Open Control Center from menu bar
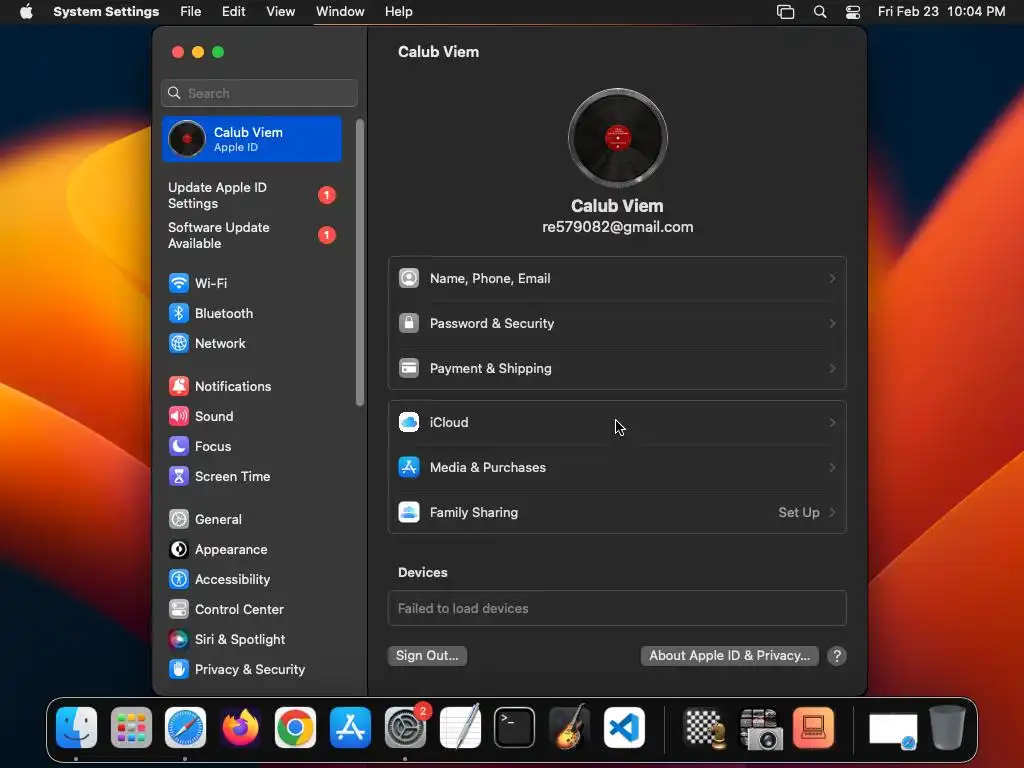The width and height of the screenshot is (1024, 768). pyautogui.click(x=852, y=12)
